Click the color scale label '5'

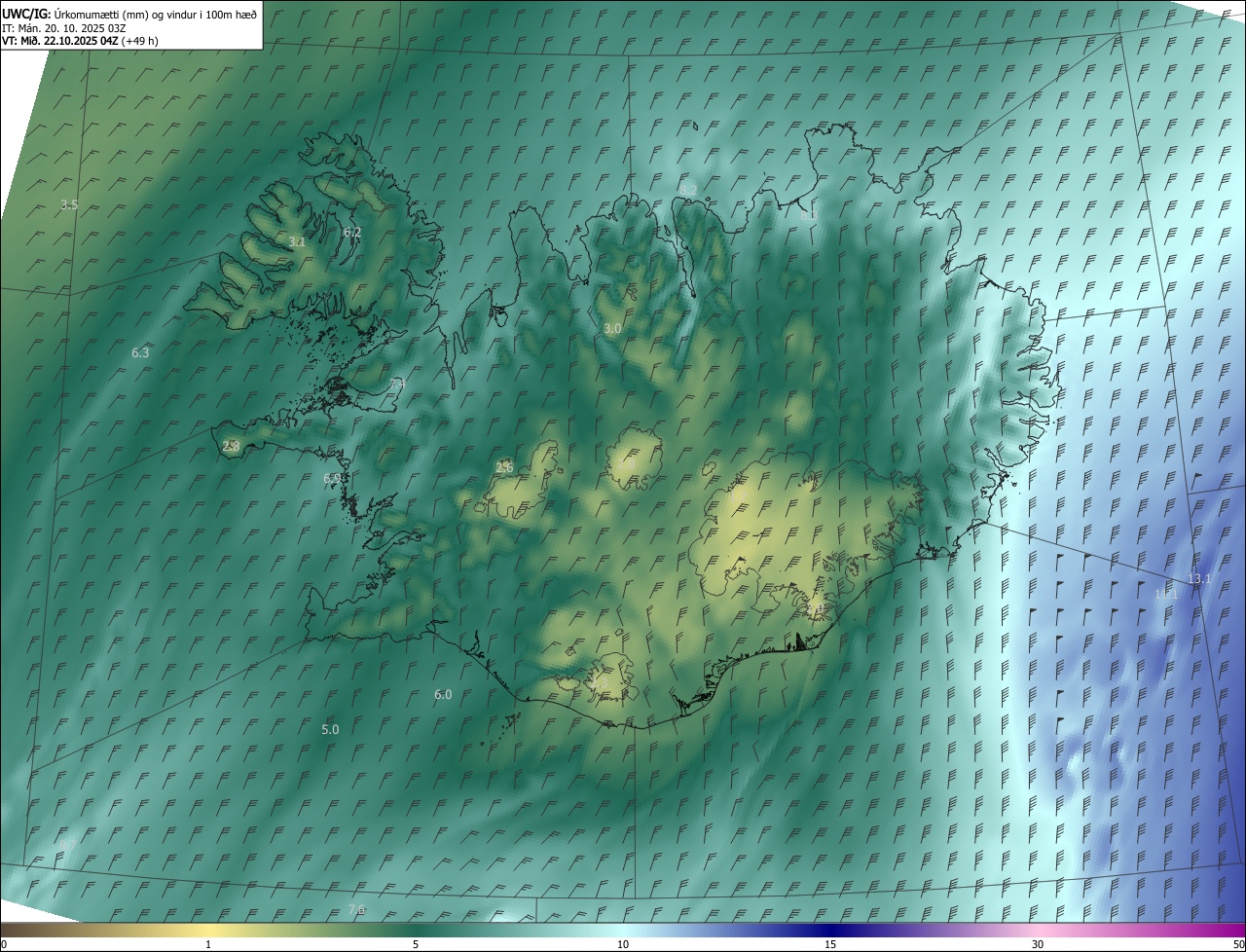(416, 944)
